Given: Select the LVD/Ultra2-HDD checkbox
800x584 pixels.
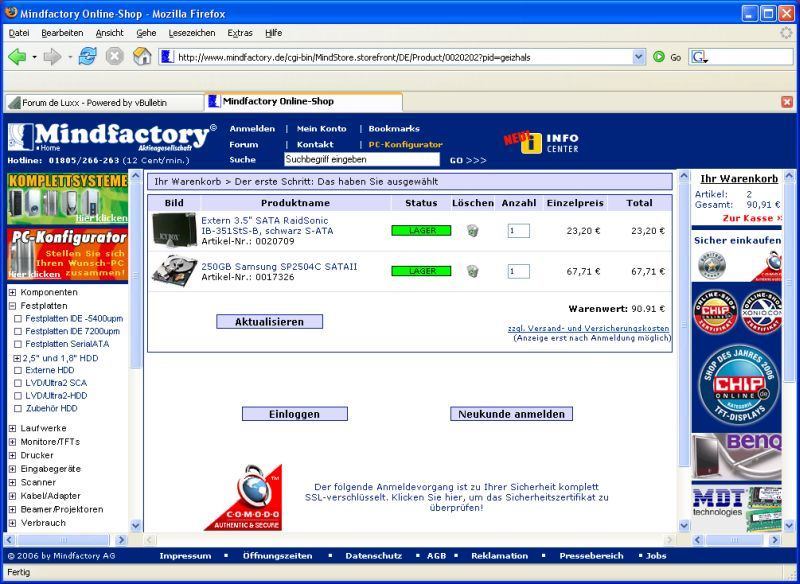Looking at the screenshot, I should coord(18,396).
